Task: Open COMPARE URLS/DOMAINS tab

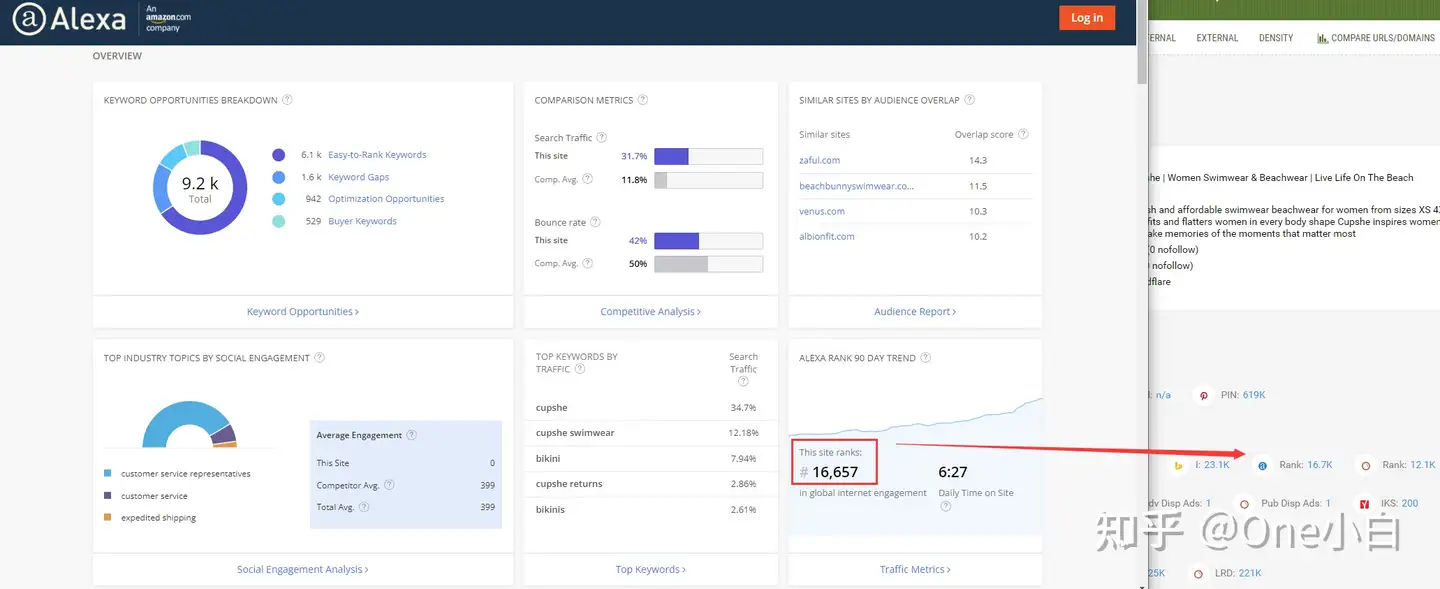Action: coord(1376,38)
